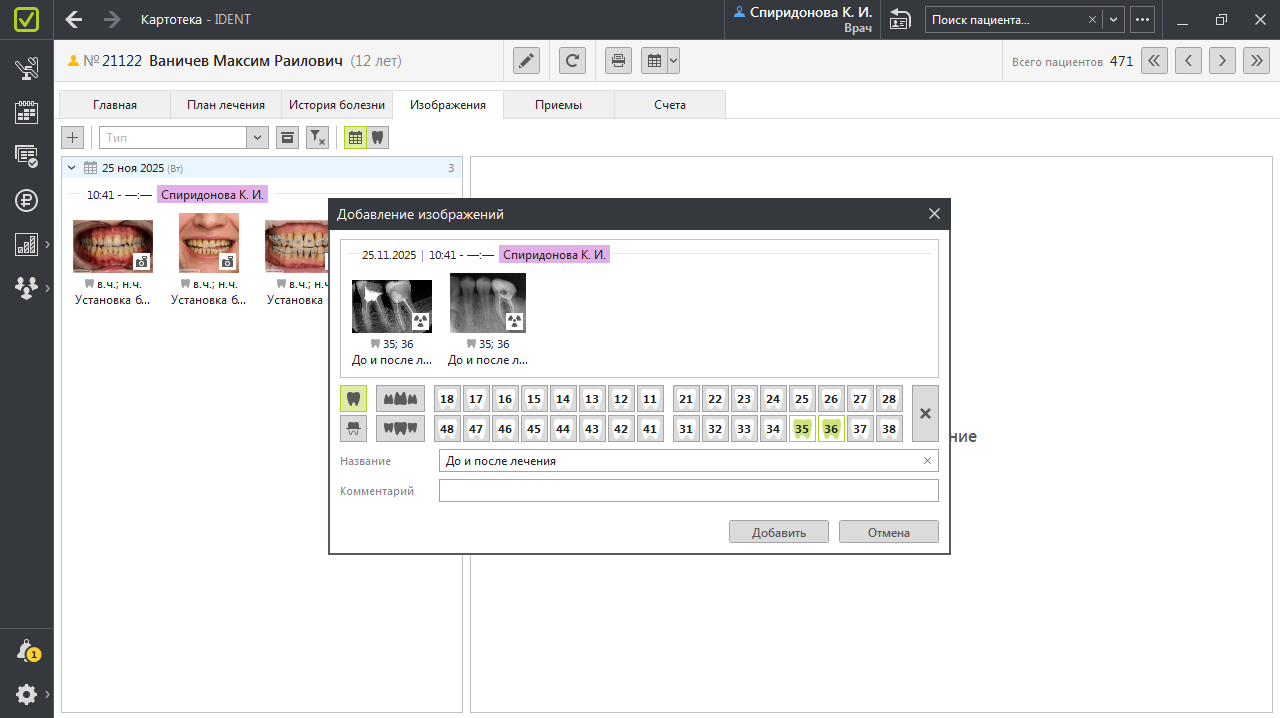
Task: Collapse the 25 ноя 2025 date group
Action: tap(72, 168)
